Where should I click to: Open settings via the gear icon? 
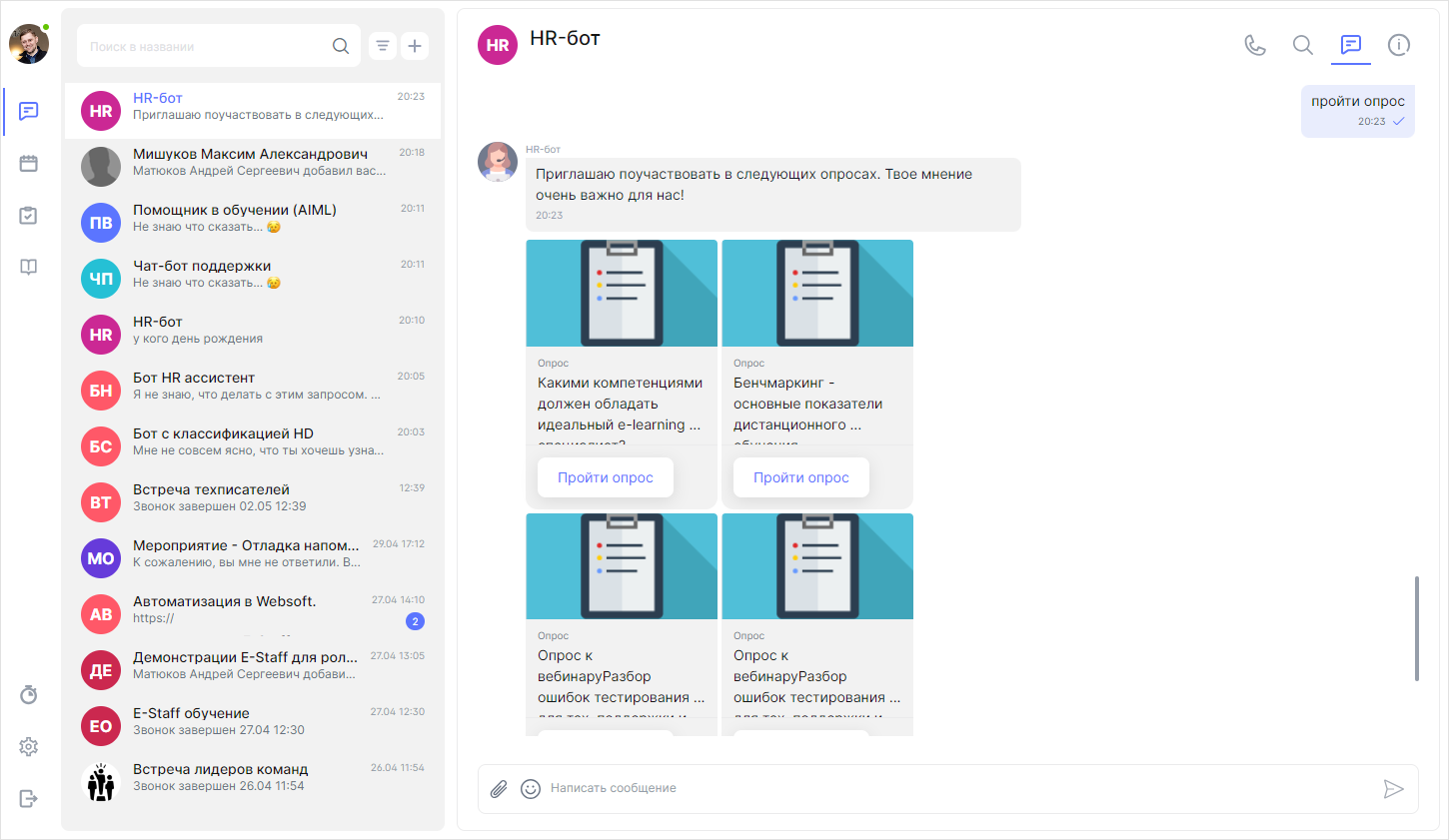tap(28, 746)
